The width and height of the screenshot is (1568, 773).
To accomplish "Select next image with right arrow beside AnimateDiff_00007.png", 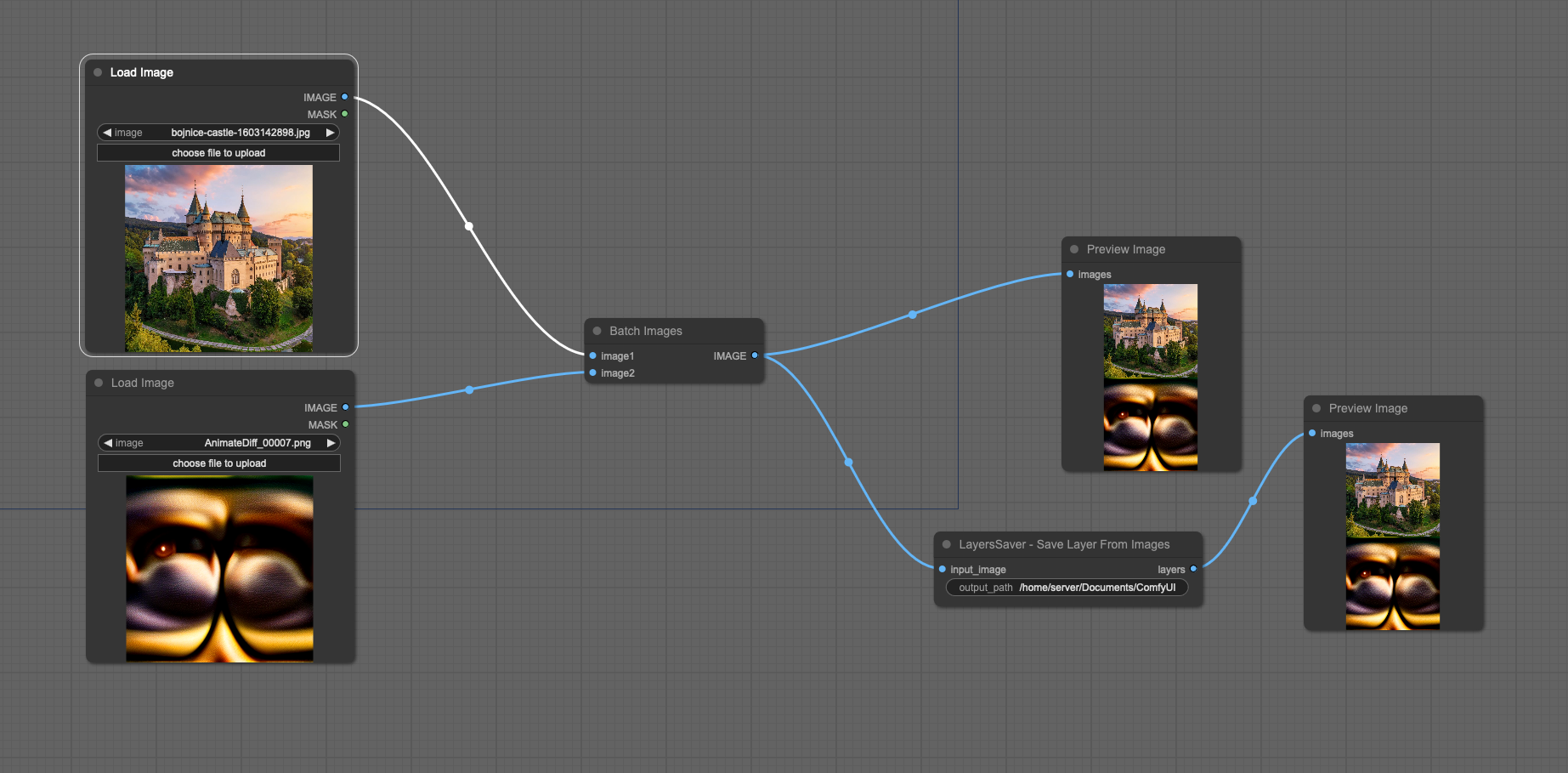I will (331, 443).
